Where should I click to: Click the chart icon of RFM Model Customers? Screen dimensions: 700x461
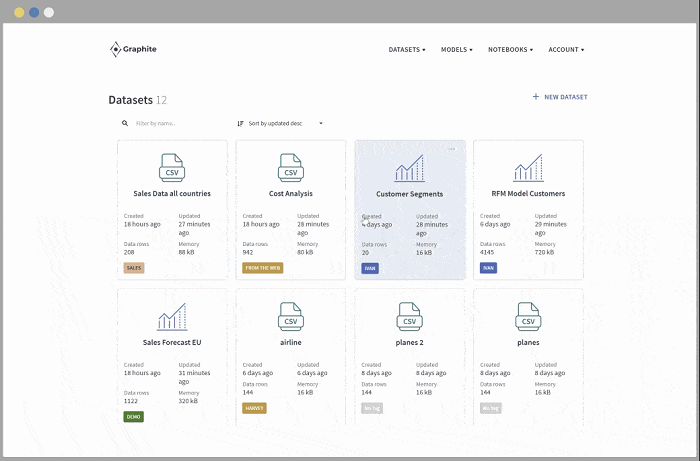pyautogui.click(x=528, y=168)
